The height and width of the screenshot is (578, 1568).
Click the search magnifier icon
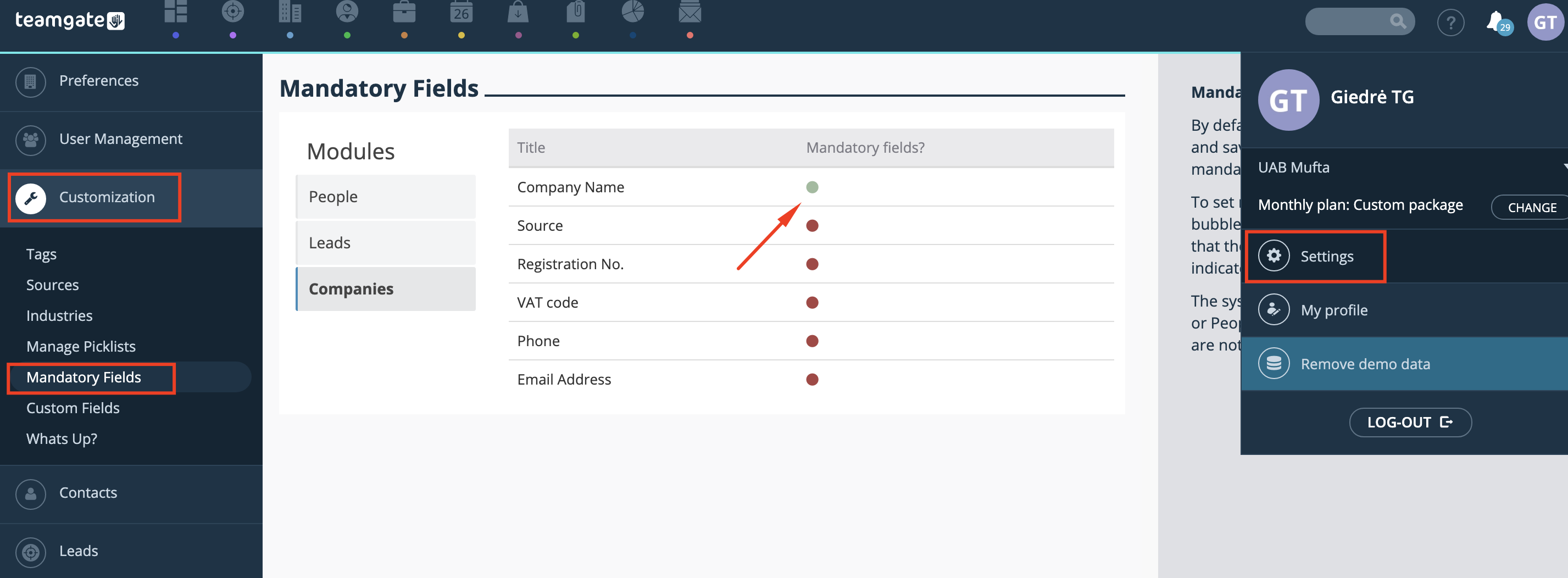click(1398, 22)
